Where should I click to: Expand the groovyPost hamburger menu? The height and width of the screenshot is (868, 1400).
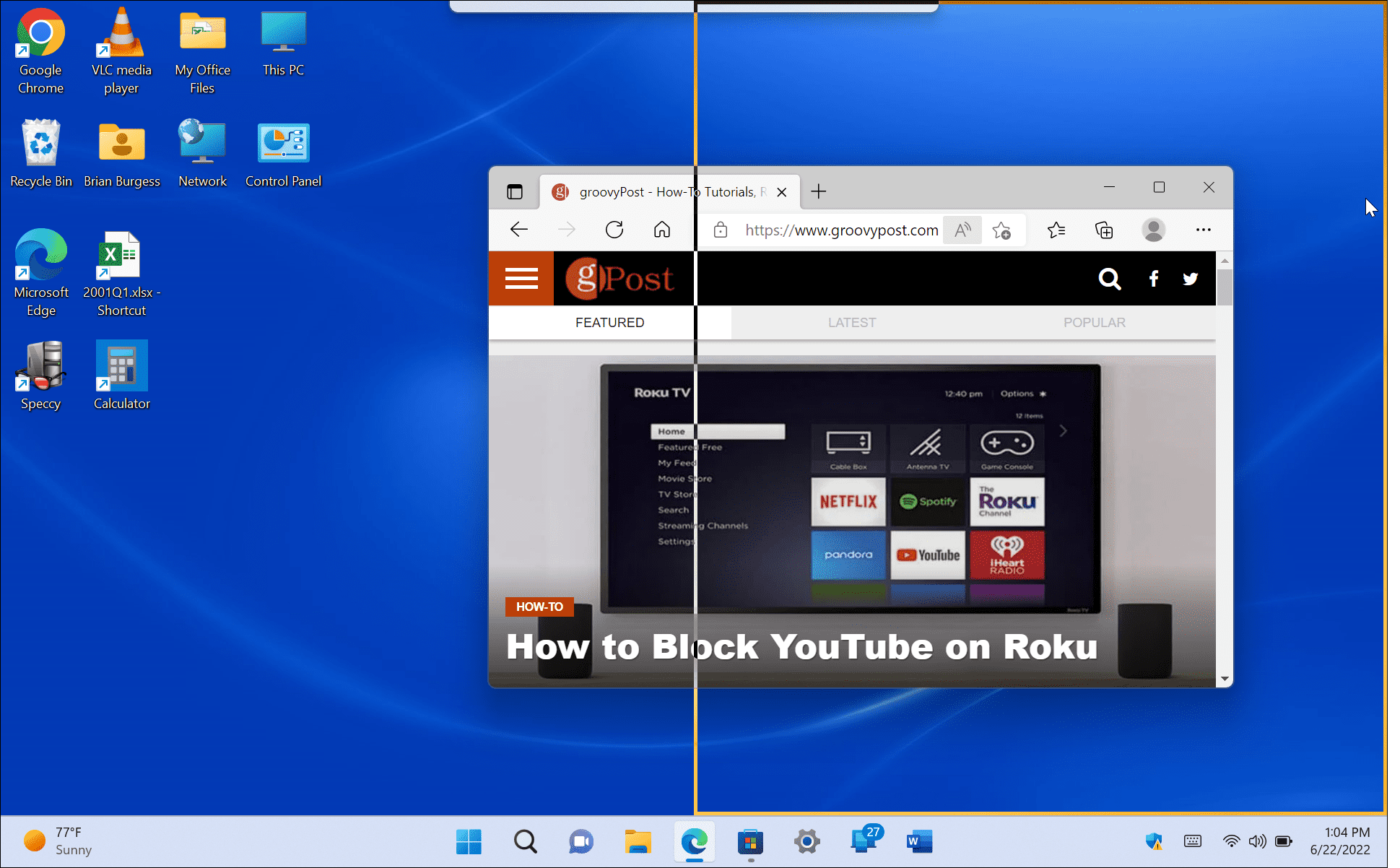[521, 278]
